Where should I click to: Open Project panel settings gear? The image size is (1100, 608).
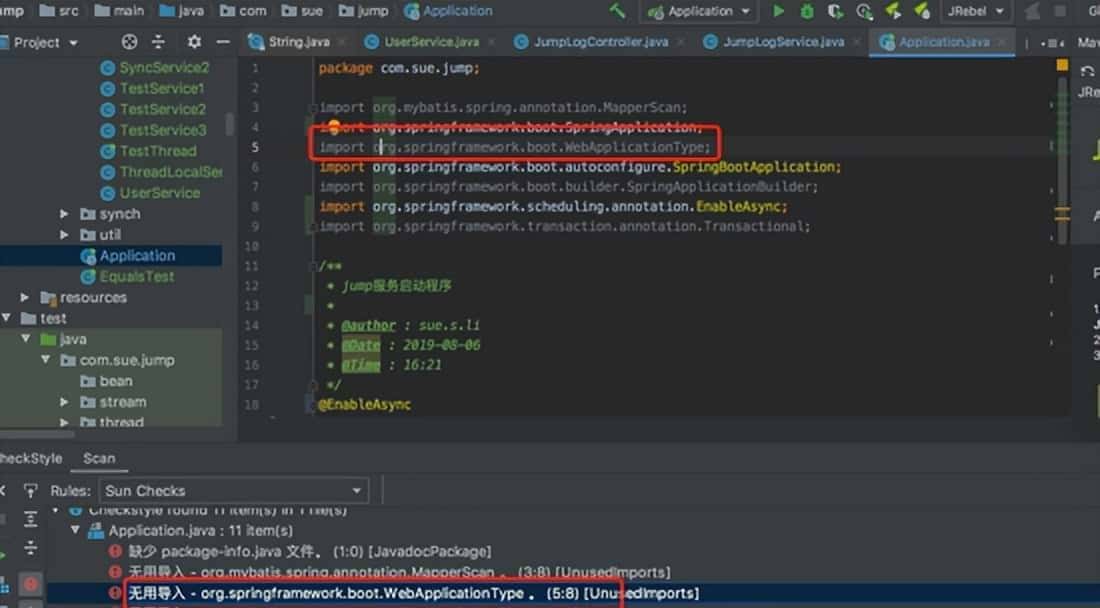[194, 42]
